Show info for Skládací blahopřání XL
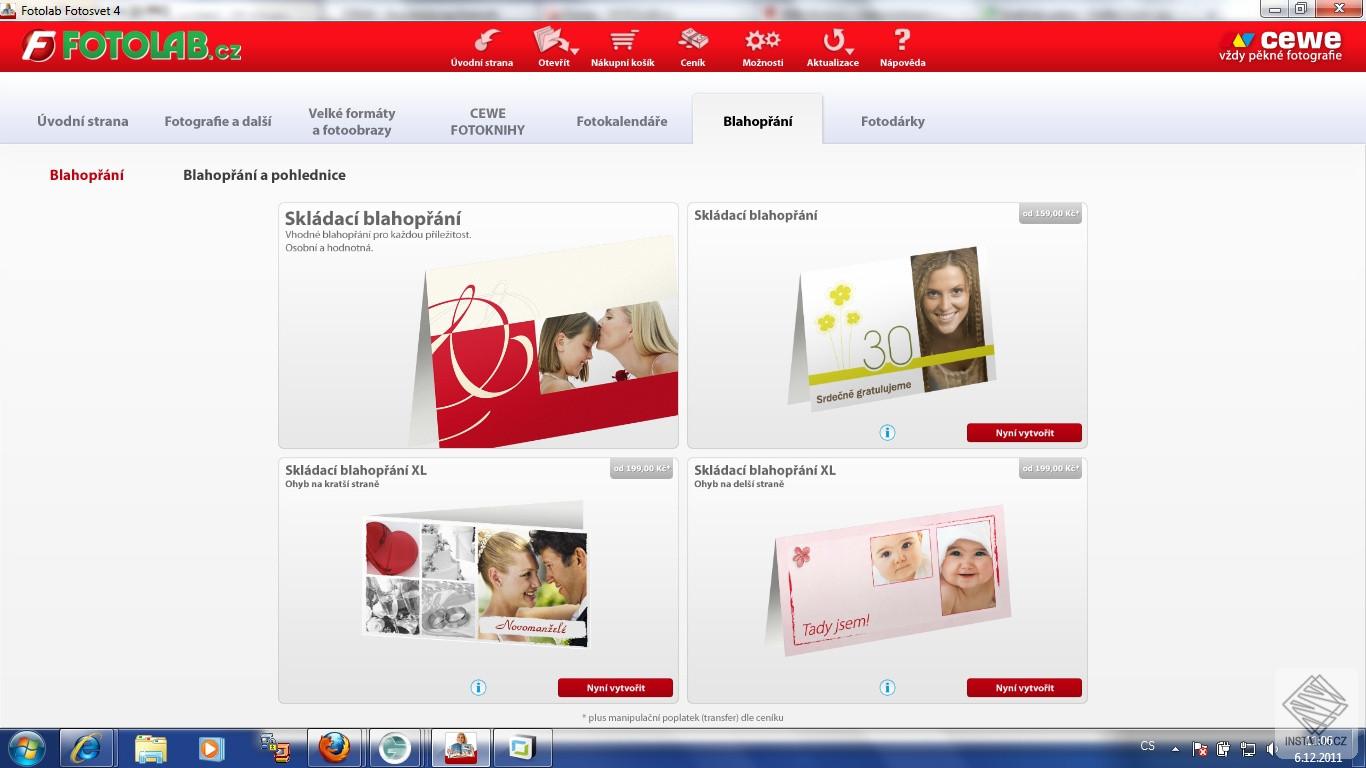Viewport: 1366px width, 768px height. coord(478,687)
